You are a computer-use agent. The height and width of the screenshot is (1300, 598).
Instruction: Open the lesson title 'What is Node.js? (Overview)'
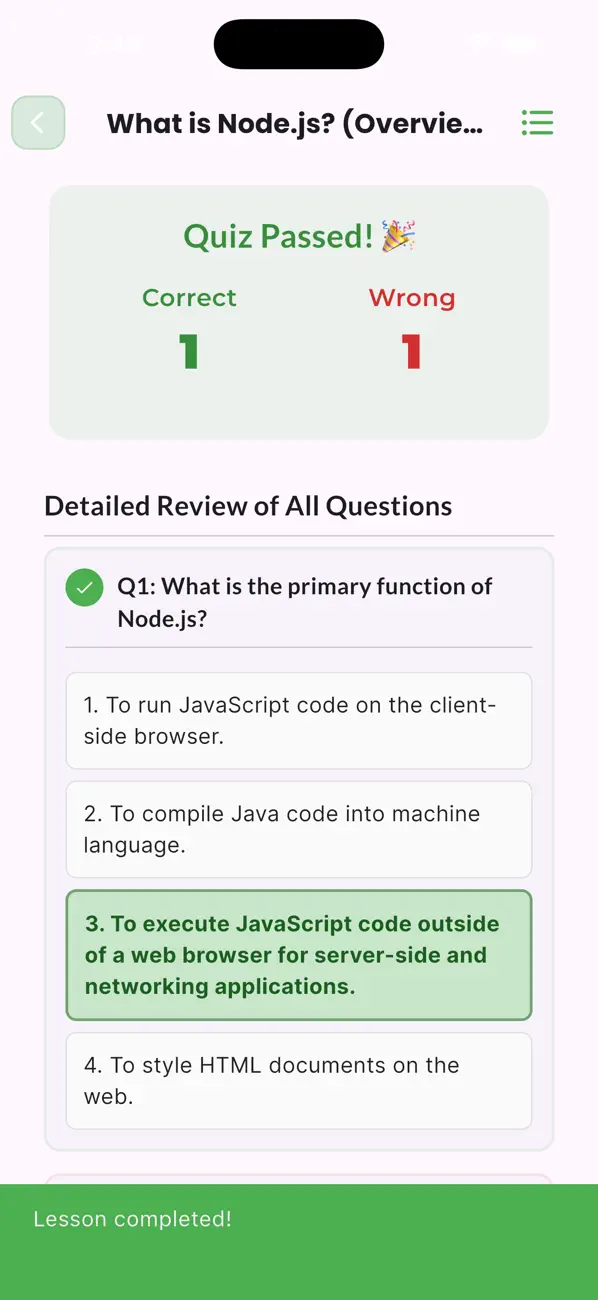[x=296, y=122]
